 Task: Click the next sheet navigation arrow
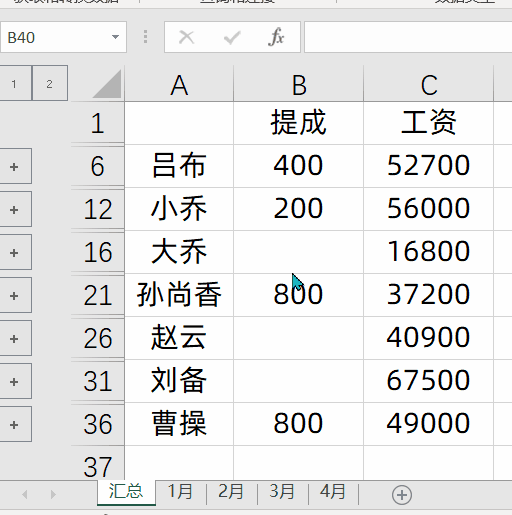pyautogui.click(x=53, y=494)
